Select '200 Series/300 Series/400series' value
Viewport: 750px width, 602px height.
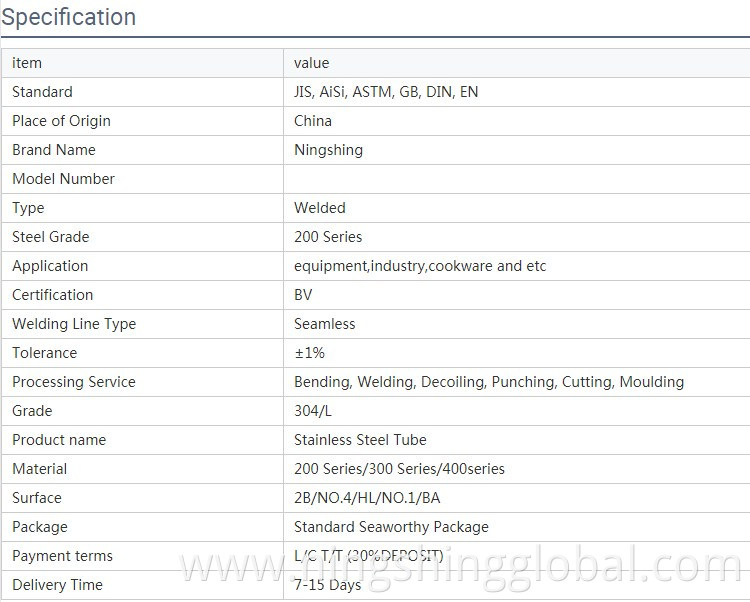tap(399, 469)
